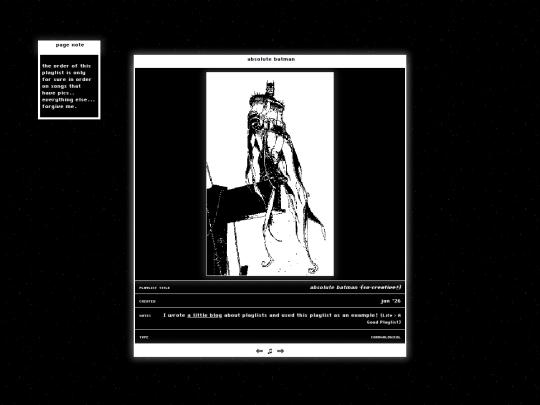Go to the next playlist with right arrow

coord(281,351)
